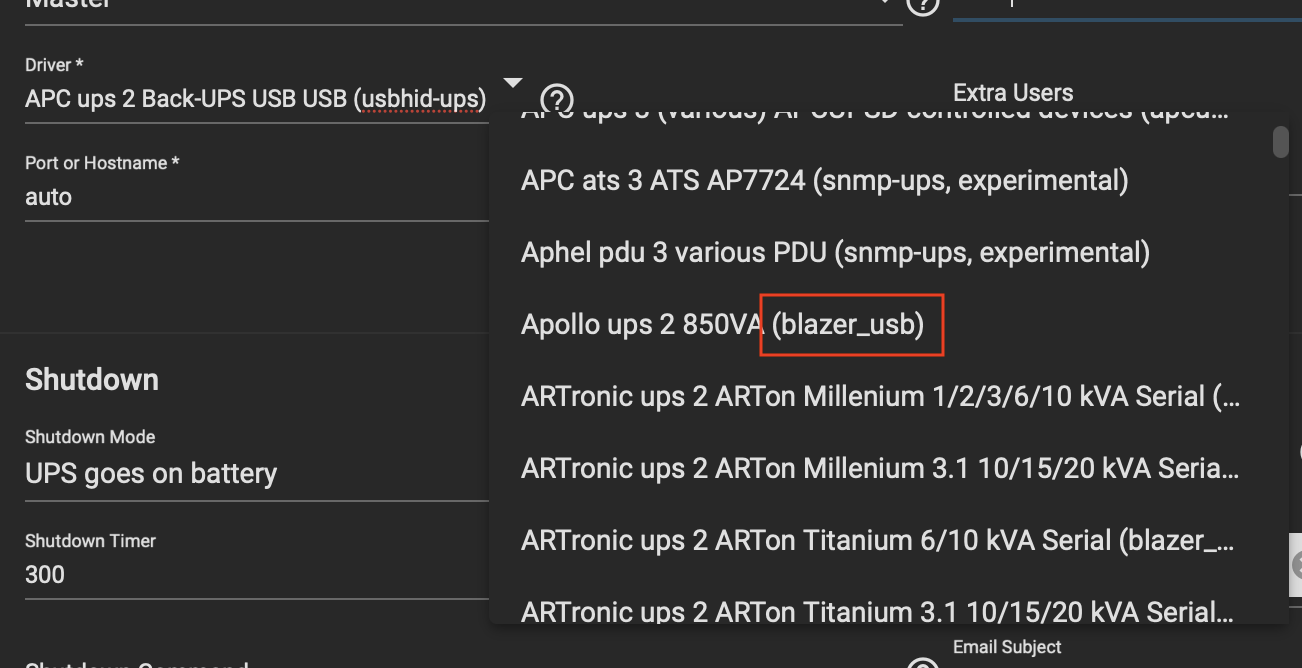Click the help icon beside the Driver field
The image size is (1302, 668).
tap(556, 99)
